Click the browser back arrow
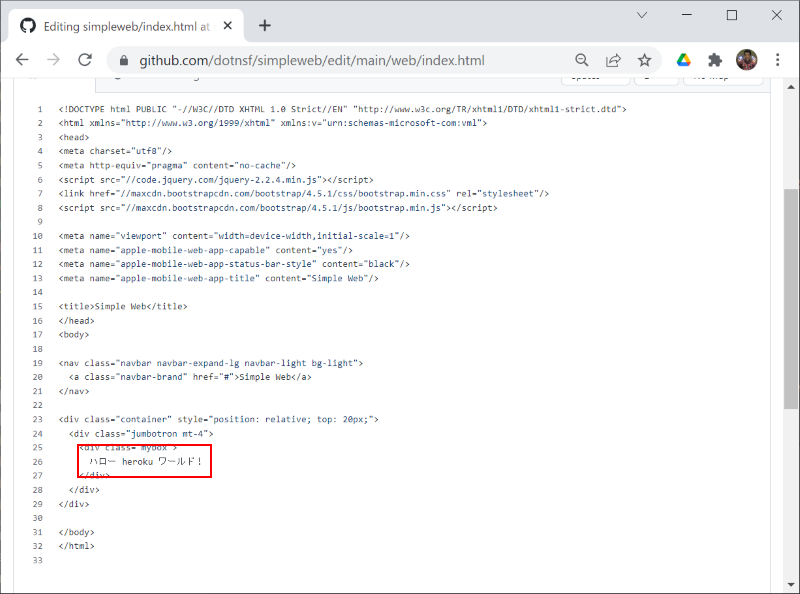 22,60
